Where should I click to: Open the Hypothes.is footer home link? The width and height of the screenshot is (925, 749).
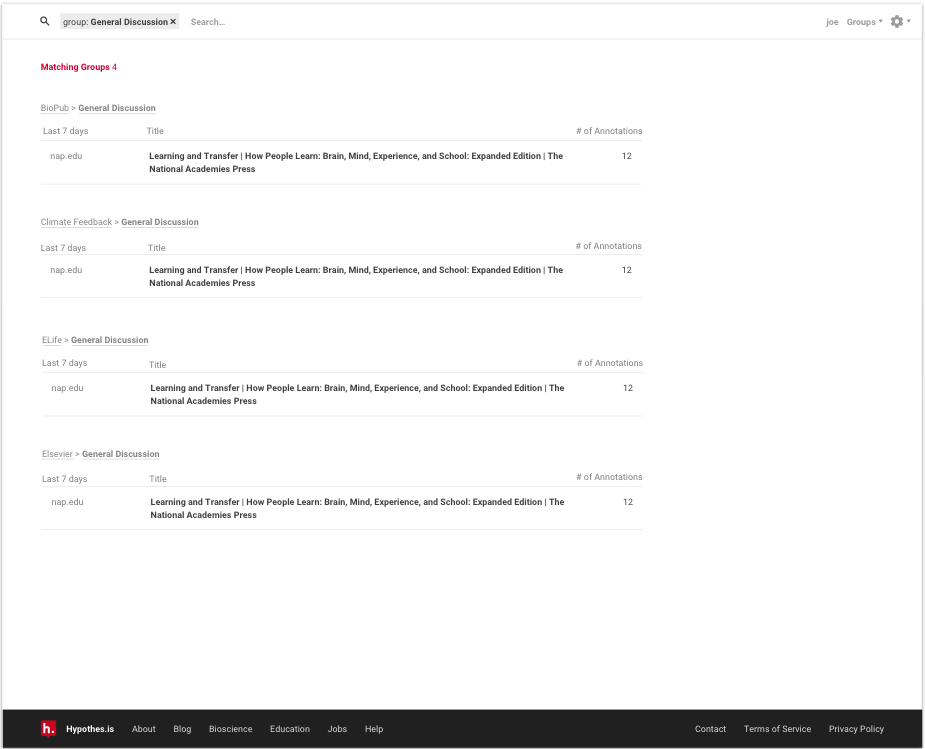pyautogui.click(x=90, y=728)
